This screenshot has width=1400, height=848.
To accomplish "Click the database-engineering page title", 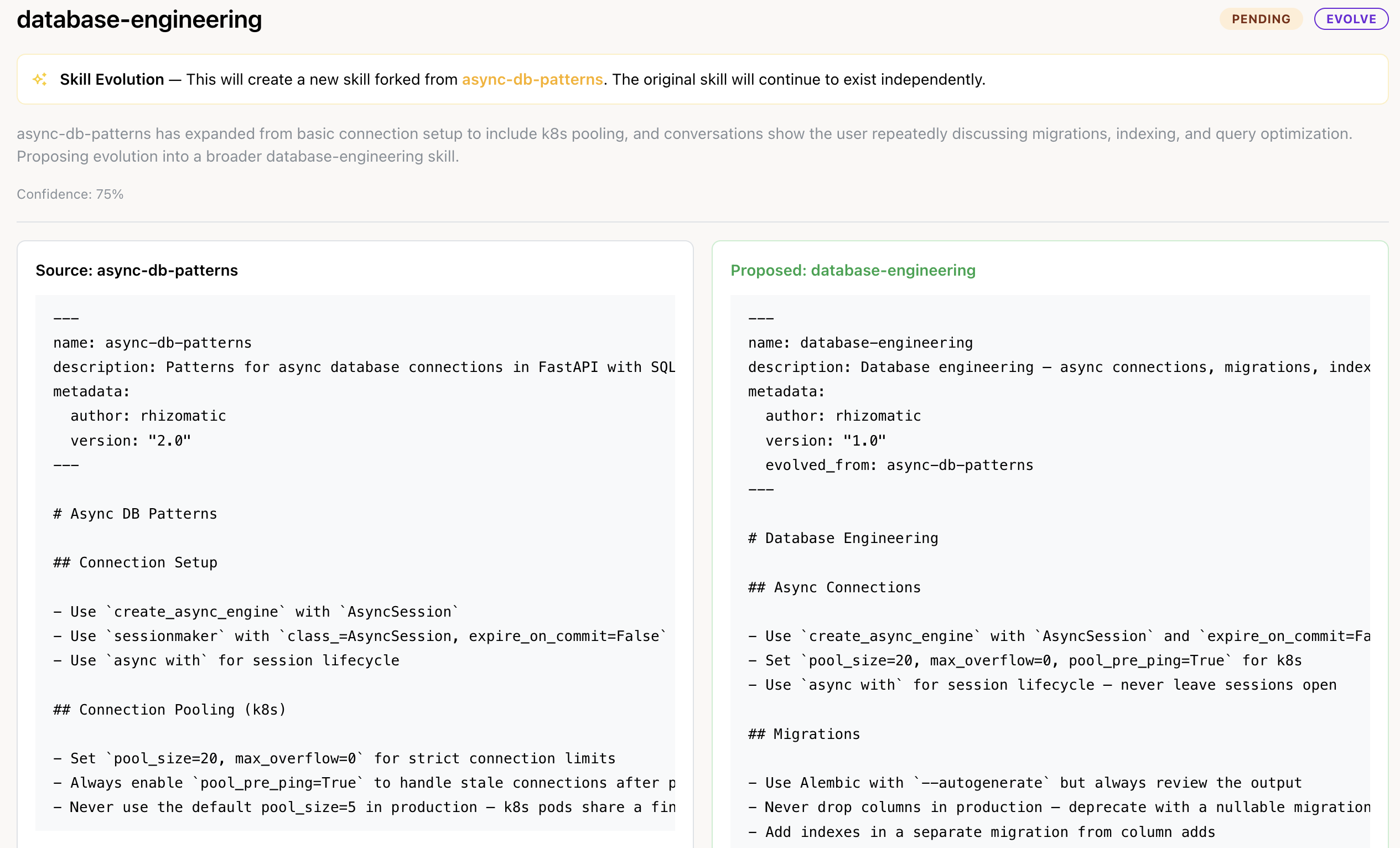I will 139,19.
